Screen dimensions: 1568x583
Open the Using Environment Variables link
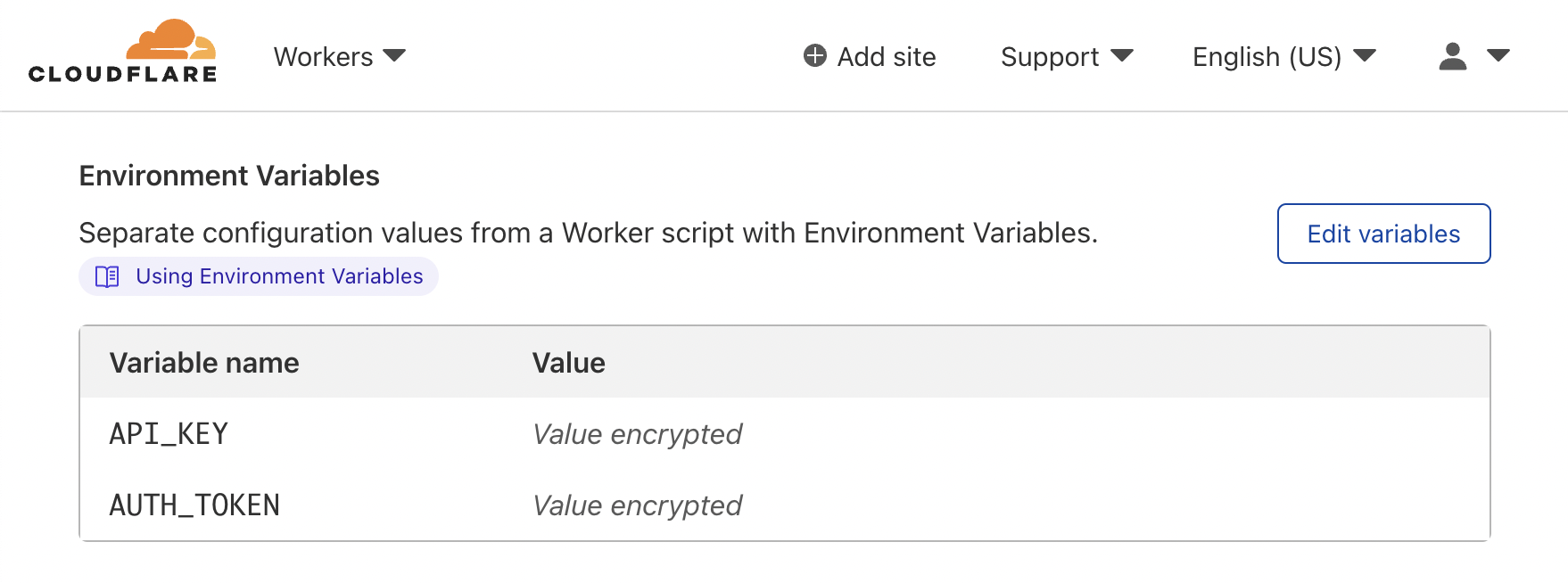tap(259, 276)
